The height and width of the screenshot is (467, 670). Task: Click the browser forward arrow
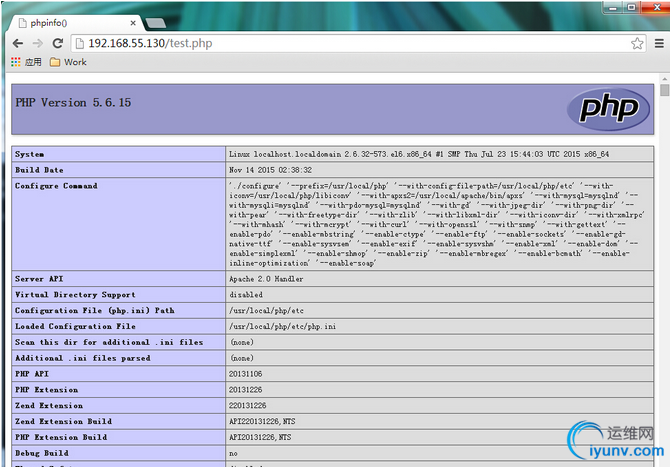[x=38, y=43]
